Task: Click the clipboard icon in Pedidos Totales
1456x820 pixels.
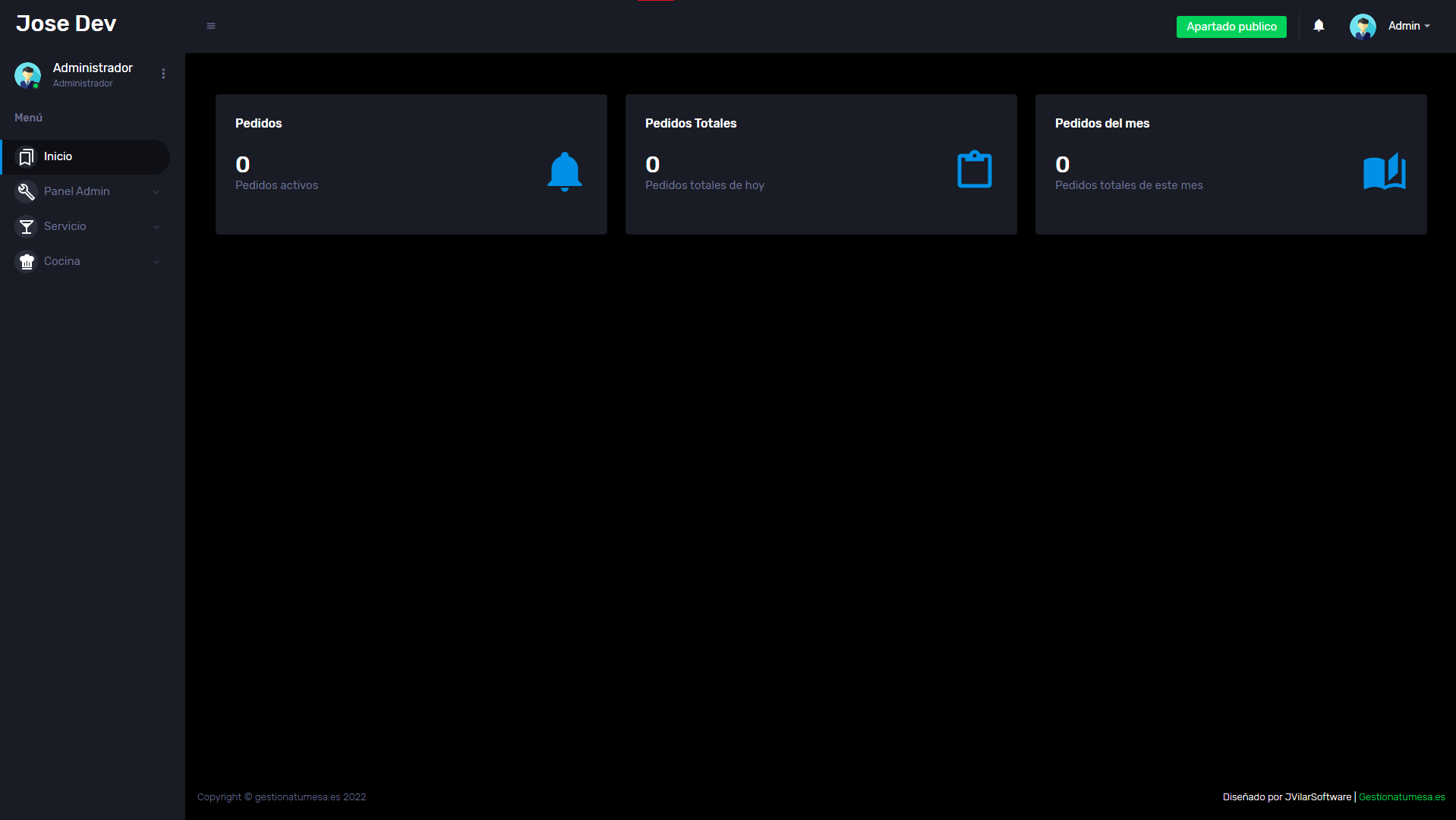Action: [974, 169]
